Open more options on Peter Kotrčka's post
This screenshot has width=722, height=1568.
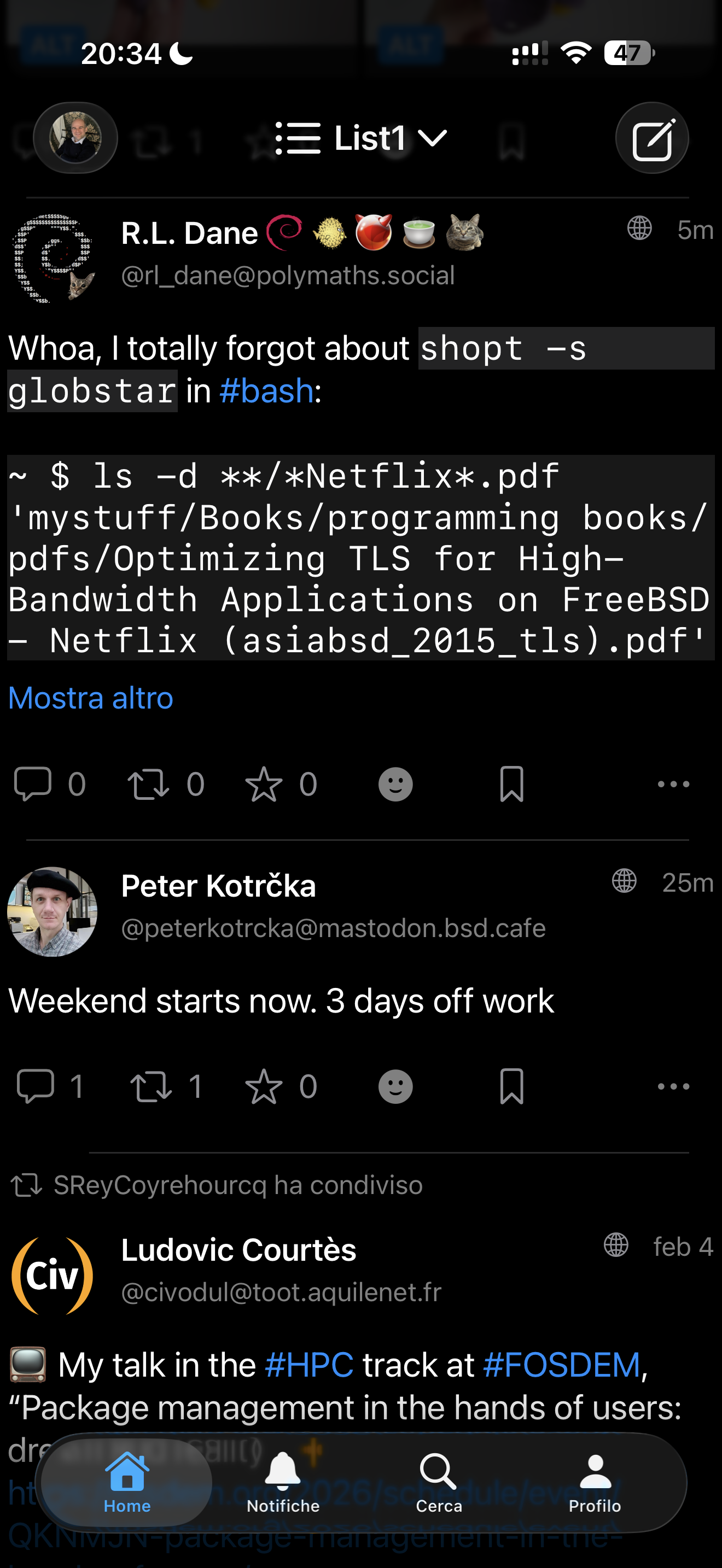pyautogui.click(x=673, y=1086)
